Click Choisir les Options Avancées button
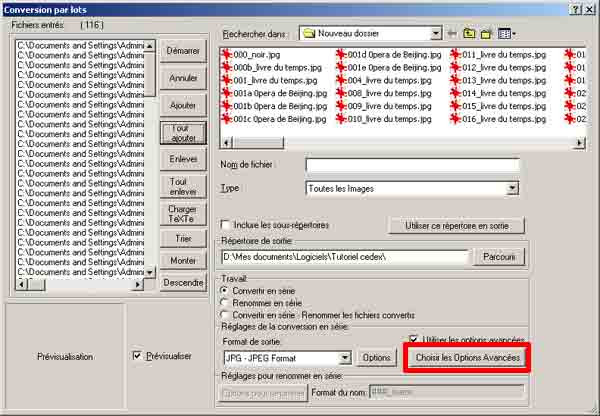This screenshot has width=600, height=416. click(x=469, y=358)
